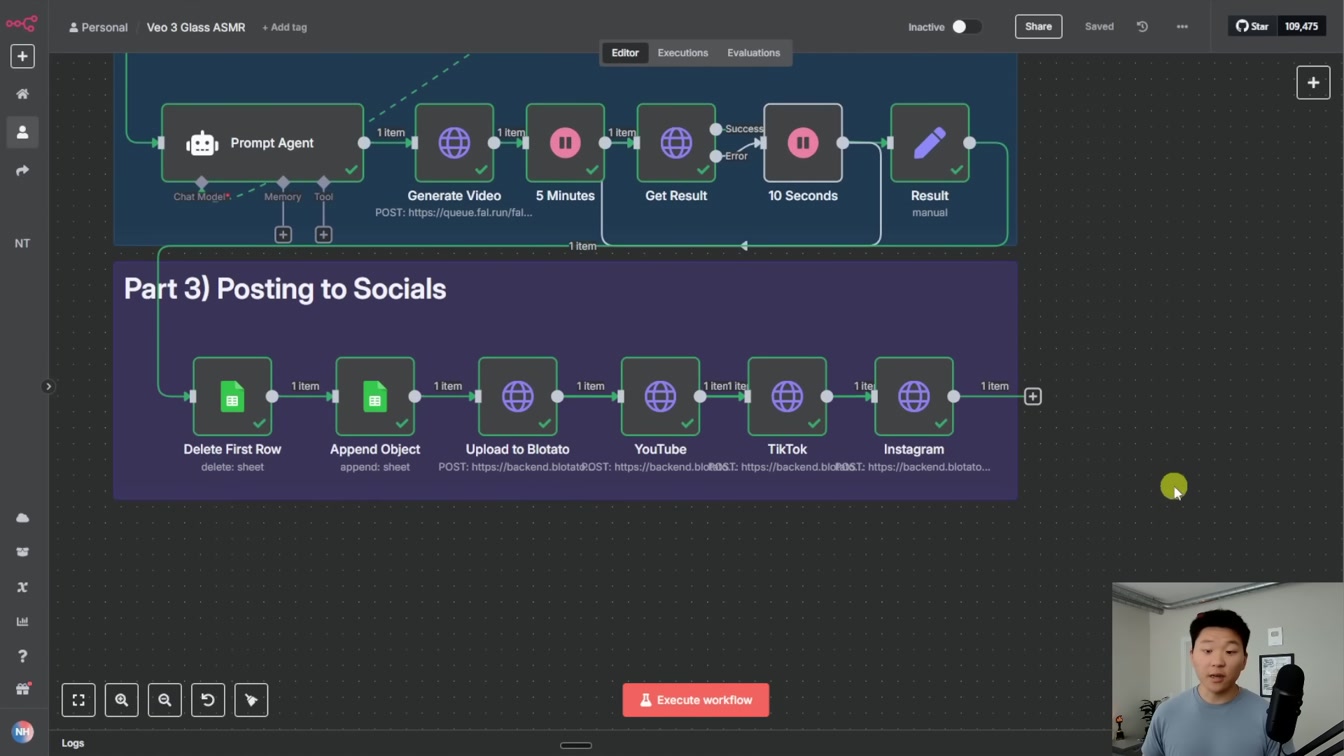This screenshot has width=1344, height=756.
Task: Click the Saved status text
Action: point(1099,27)
